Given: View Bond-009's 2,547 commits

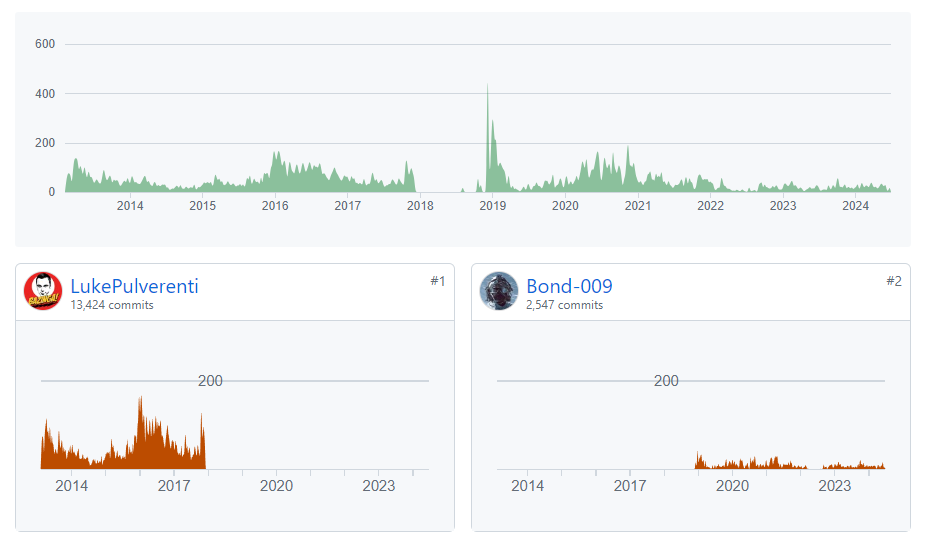Looking at the screenshot, I should click(x=564, y=305).
